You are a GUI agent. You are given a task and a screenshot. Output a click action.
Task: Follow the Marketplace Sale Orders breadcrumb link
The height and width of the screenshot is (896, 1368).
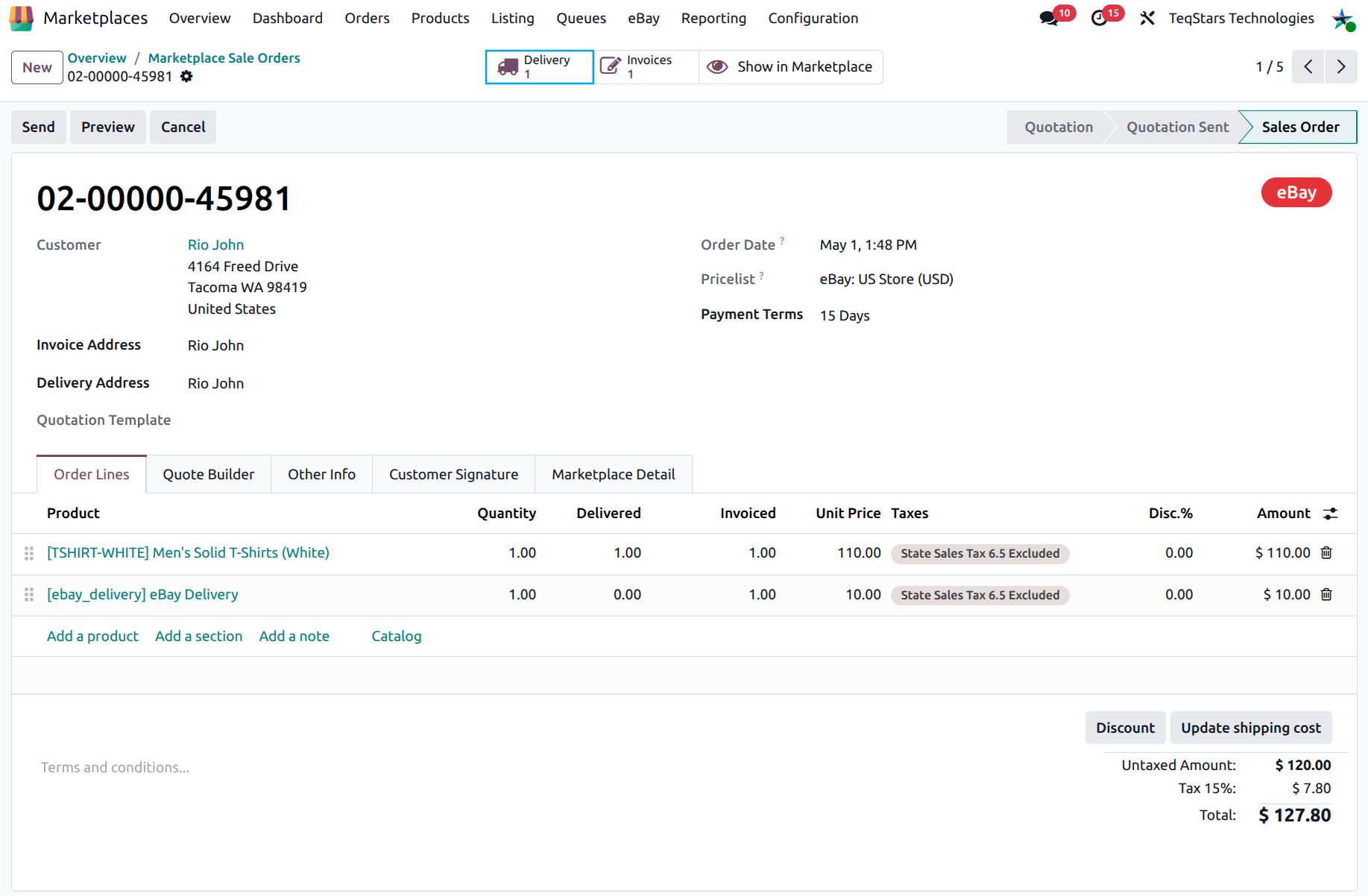tap(224, 57)
